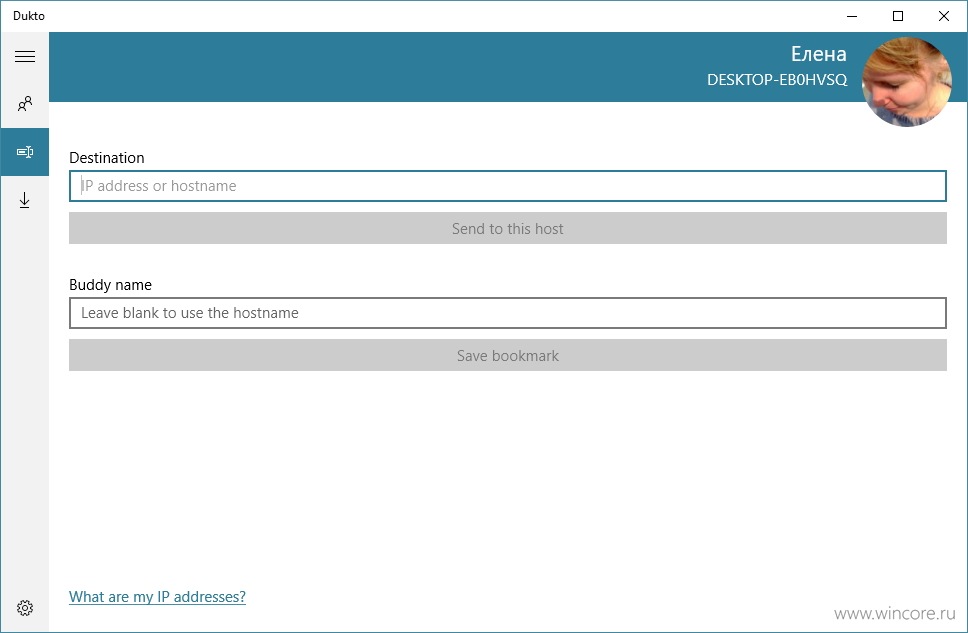Open the hamburger navigation menu

pos(25,56)
